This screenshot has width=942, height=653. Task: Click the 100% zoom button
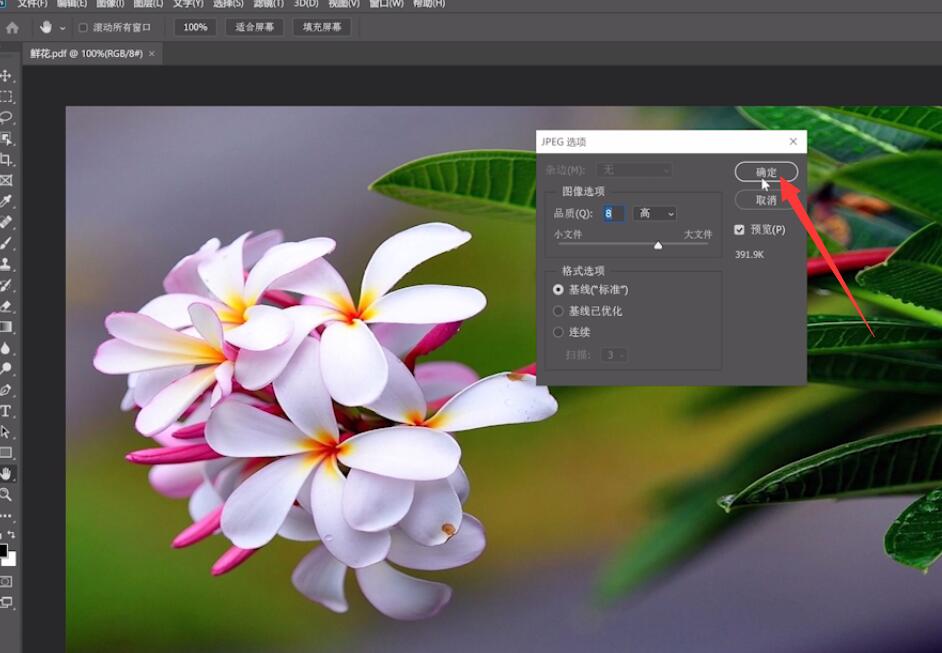pos(195,28)
